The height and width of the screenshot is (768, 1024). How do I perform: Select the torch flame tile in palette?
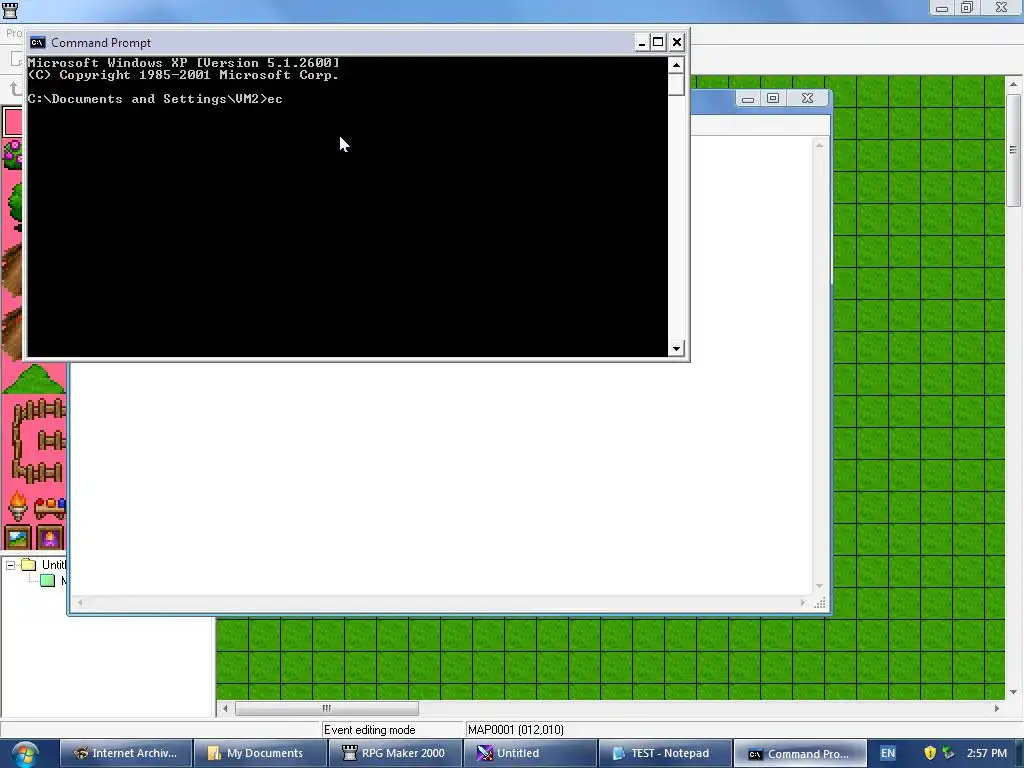(18, 505)
